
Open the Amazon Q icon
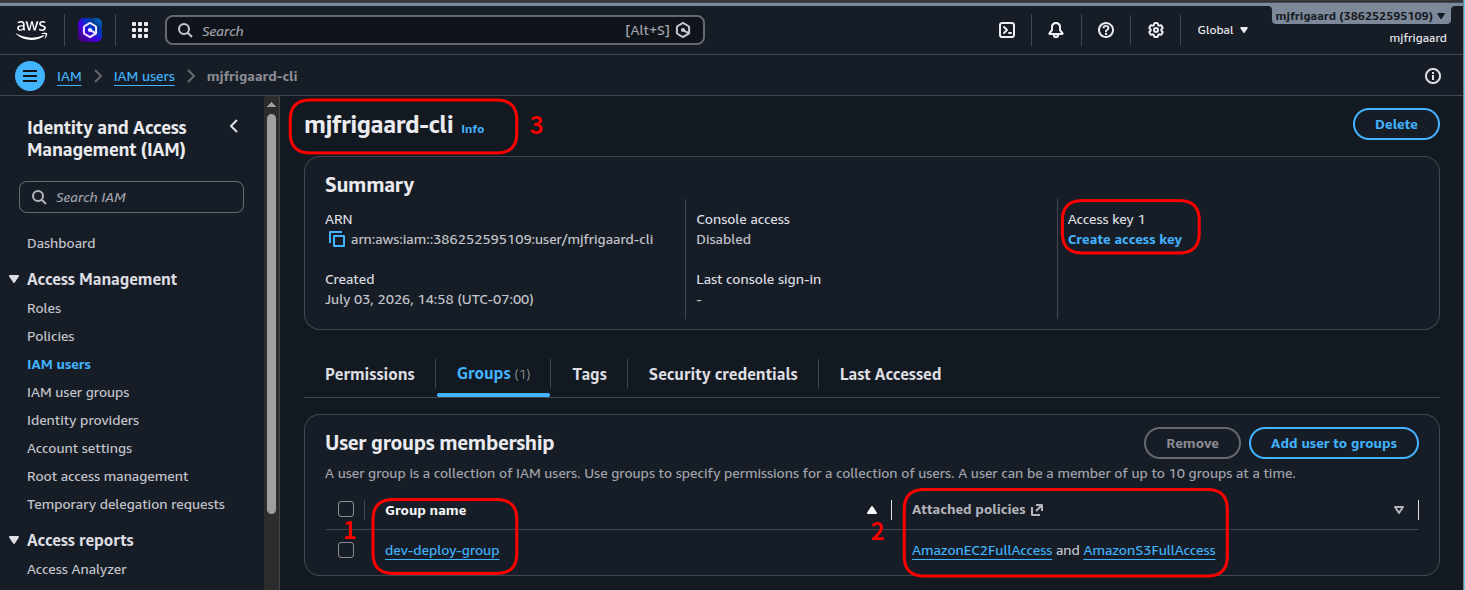coord(91,30)
